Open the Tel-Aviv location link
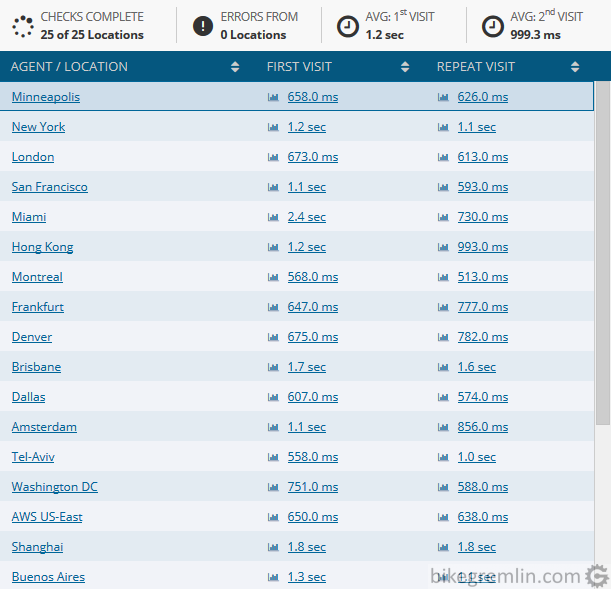The width and height of the screenshot is (611, 589). pyautogui.click(x=34, y=457)
